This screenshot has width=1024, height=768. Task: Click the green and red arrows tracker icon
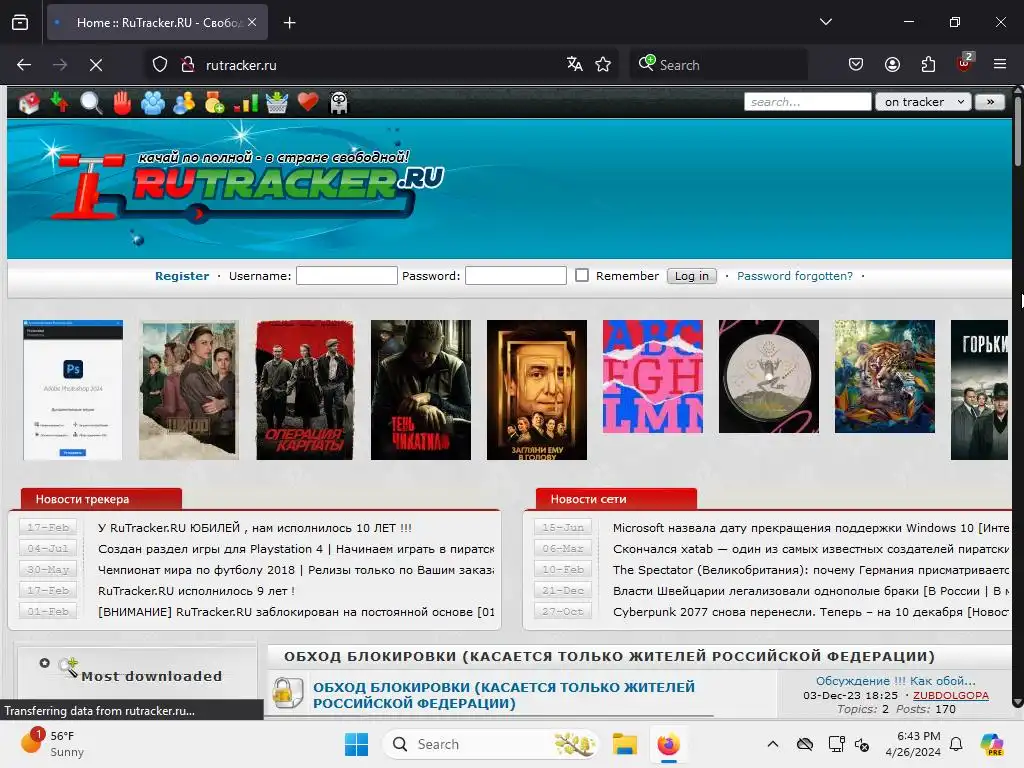60,103
